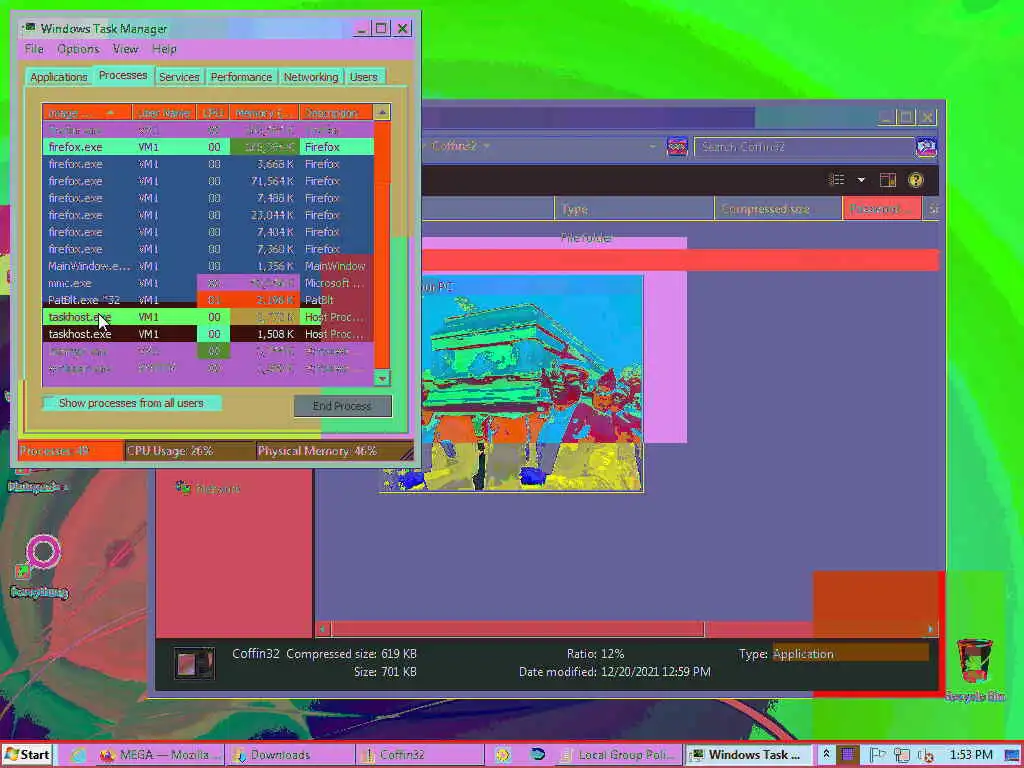Image resolution: width=1024 pixels, height=768 pixels.
Task: Open the Local Group Policy taskbar button
Action: (x=618, y=755)
